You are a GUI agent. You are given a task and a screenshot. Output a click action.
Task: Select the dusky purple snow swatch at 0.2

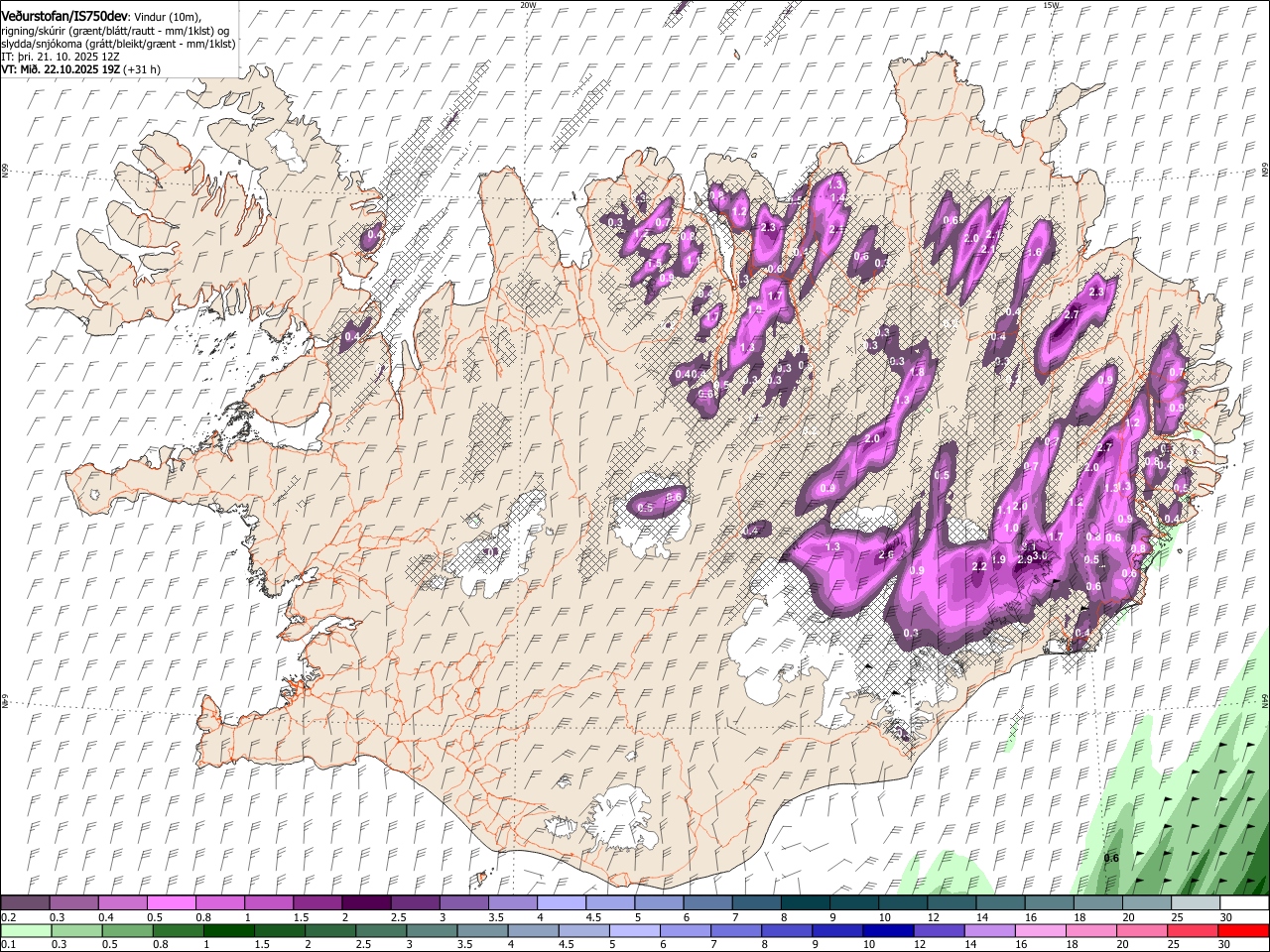click(26, 903)
